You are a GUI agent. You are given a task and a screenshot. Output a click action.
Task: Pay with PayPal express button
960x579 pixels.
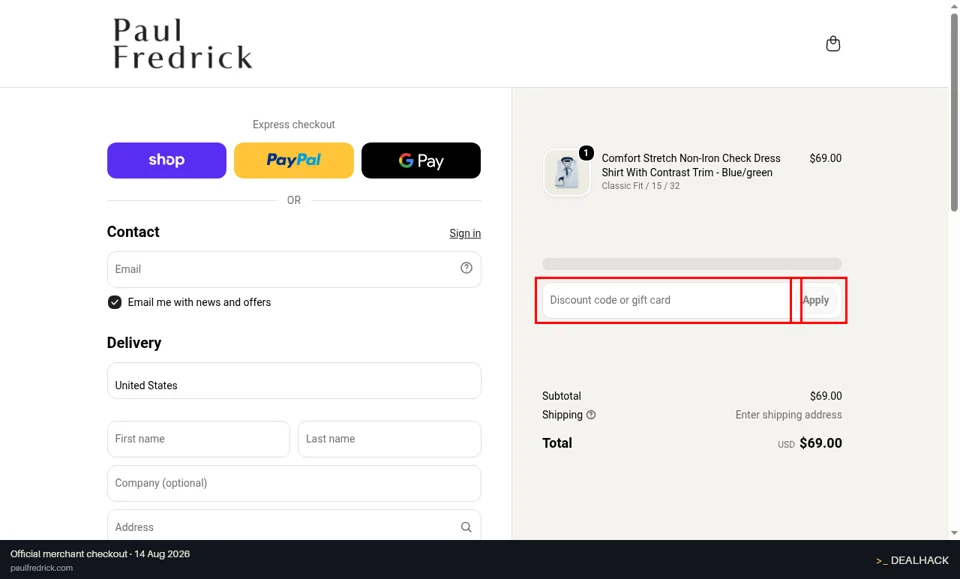(294, 160)
